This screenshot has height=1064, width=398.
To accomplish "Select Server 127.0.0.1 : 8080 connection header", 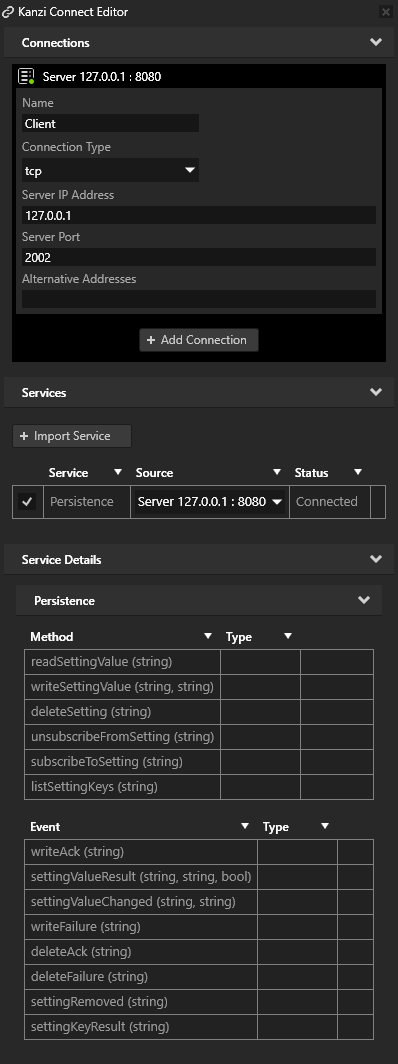I will 199,76.
